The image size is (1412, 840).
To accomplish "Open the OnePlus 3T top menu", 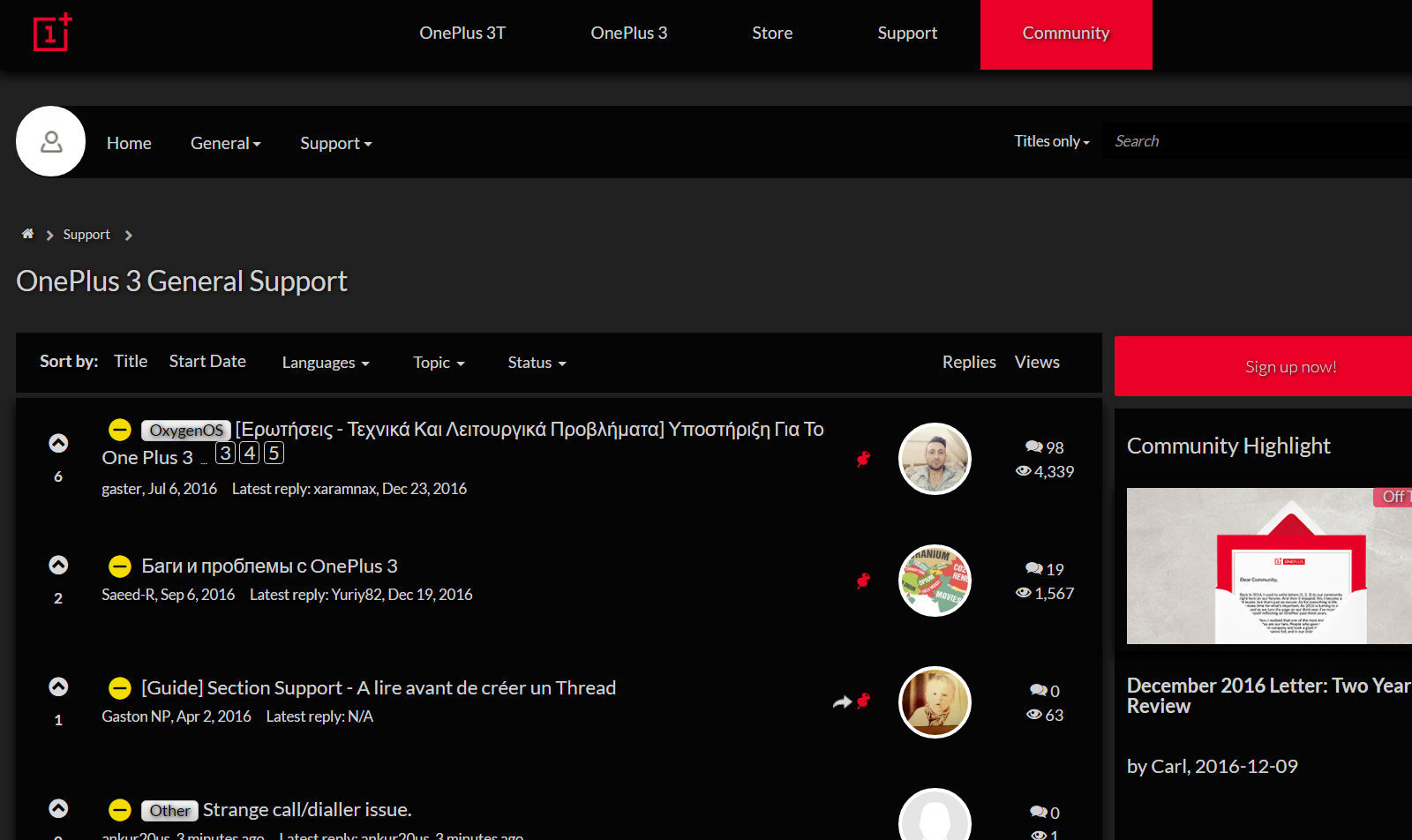I will (462, 34).
